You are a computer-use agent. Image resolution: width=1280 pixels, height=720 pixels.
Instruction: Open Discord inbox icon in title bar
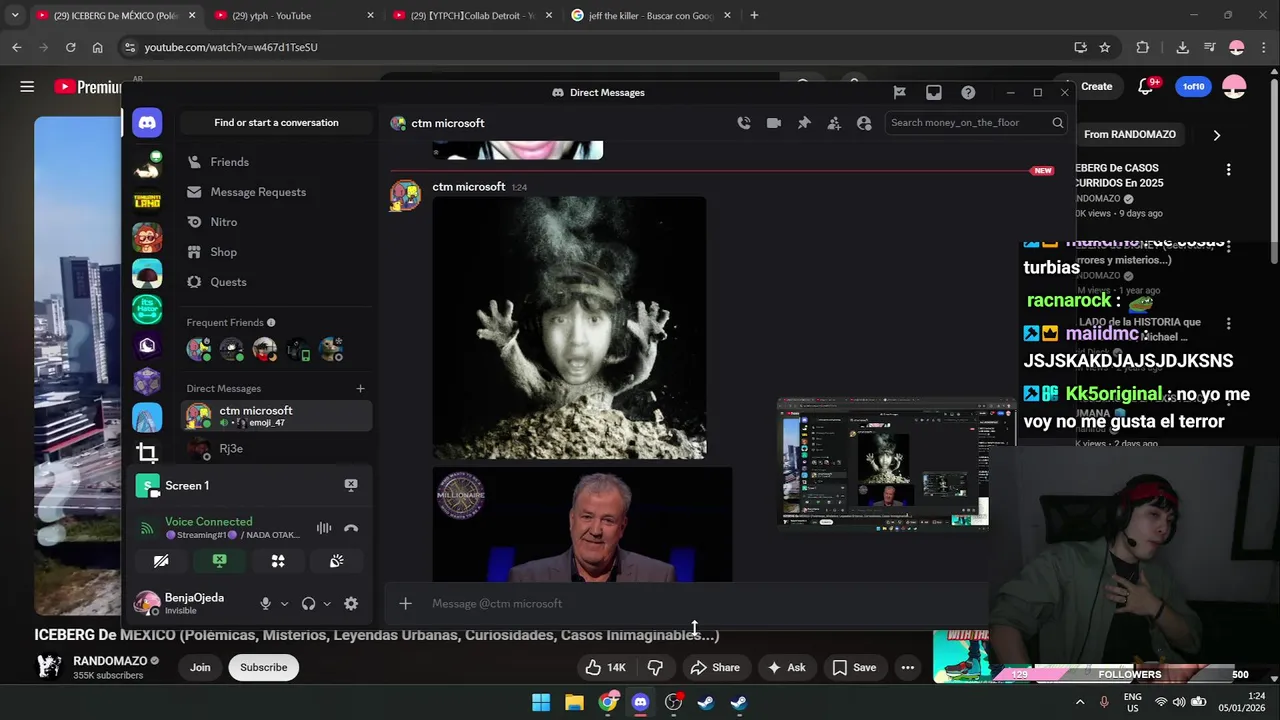[934, 92]
